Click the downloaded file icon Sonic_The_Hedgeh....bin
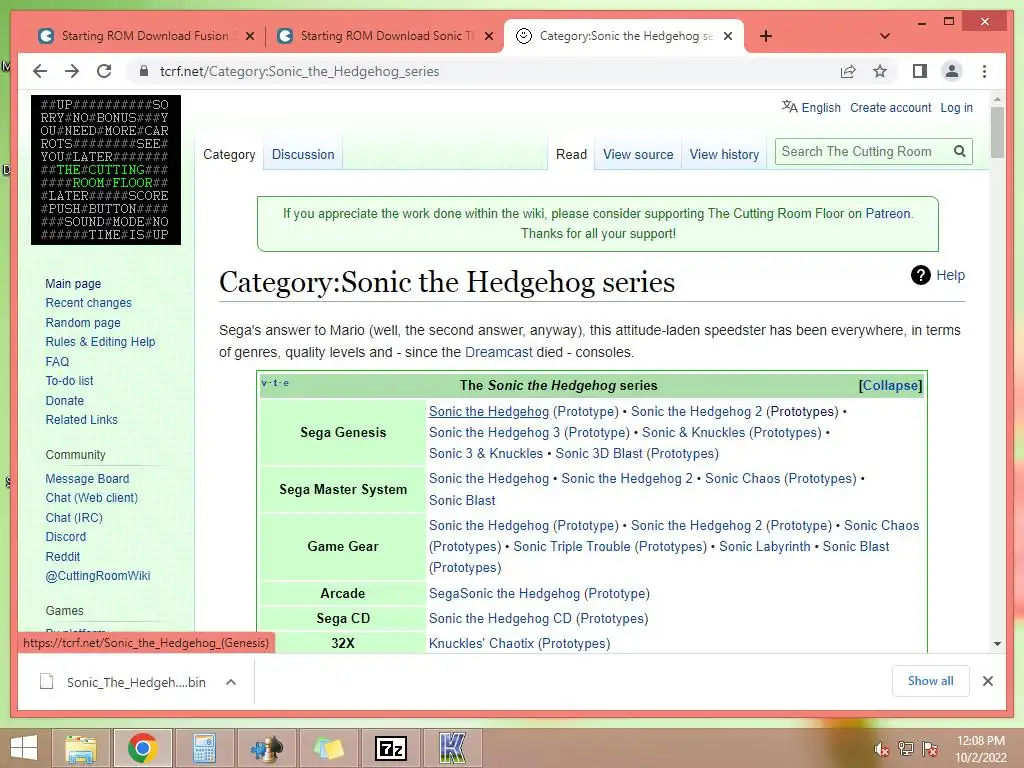1024x768 pixels. 46,682
